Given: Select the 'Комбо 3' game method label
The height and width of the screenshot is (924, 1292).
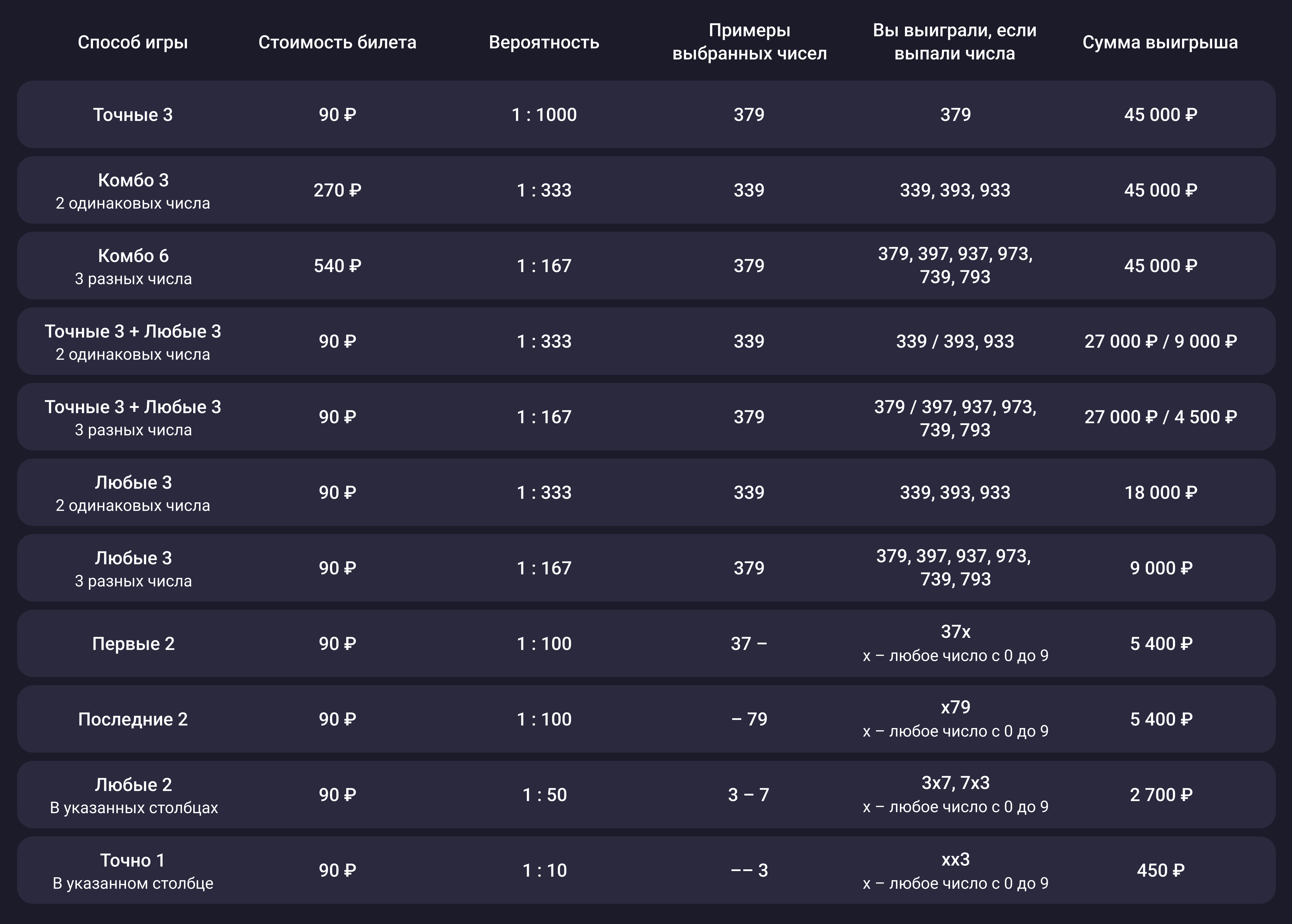Looking at the screenshot, I should coord(133,180).
